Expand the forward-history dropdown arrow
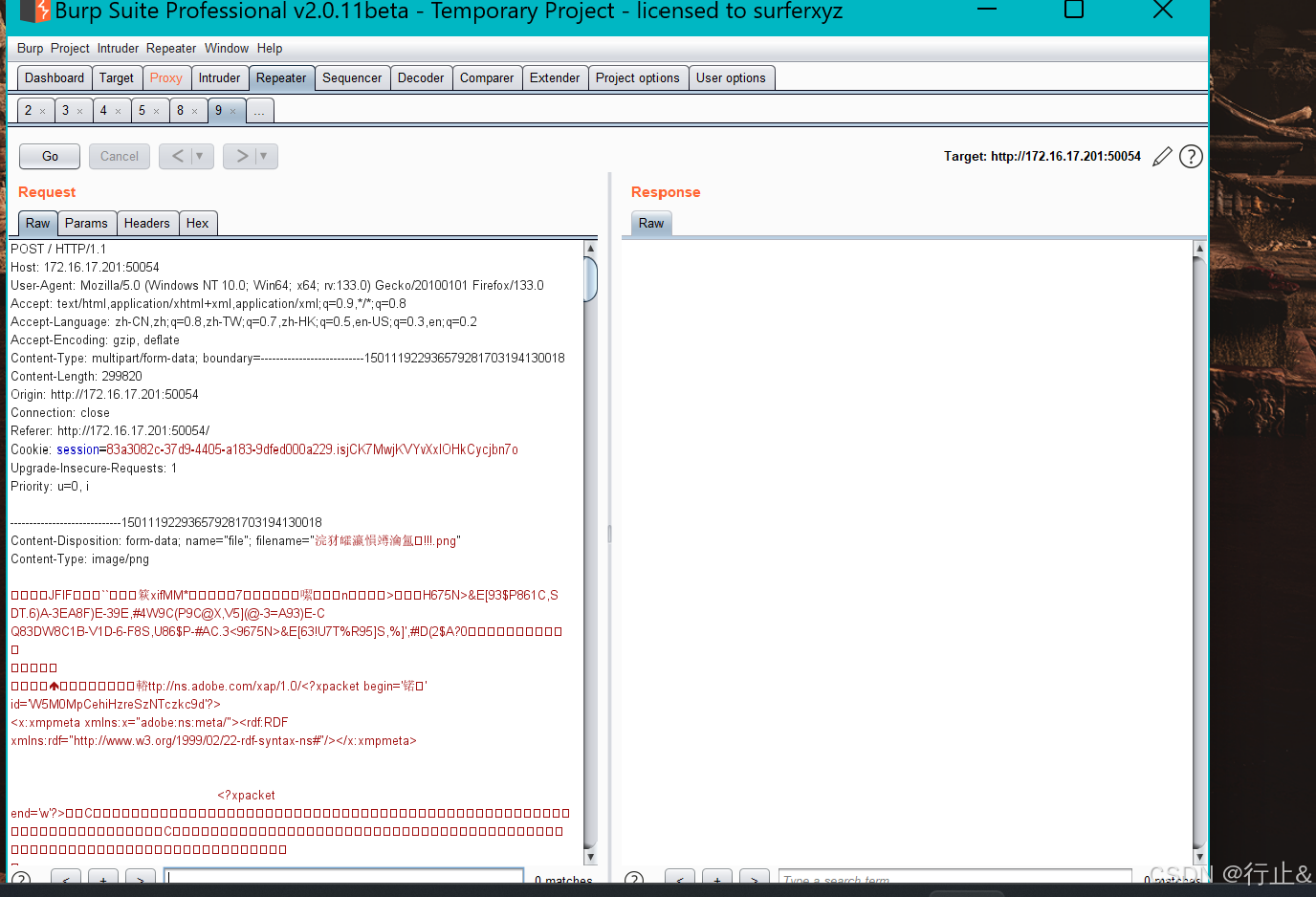 [264, 156]
